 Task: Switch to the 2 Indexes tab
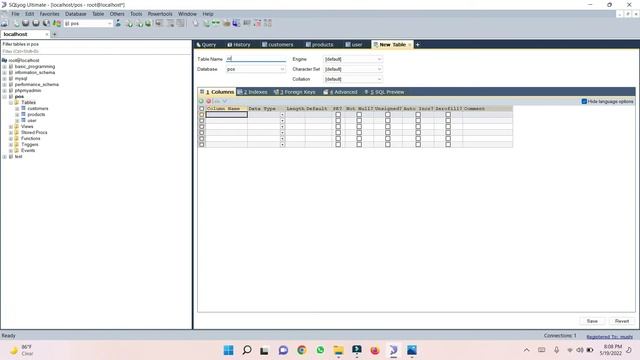pos(253,92)
